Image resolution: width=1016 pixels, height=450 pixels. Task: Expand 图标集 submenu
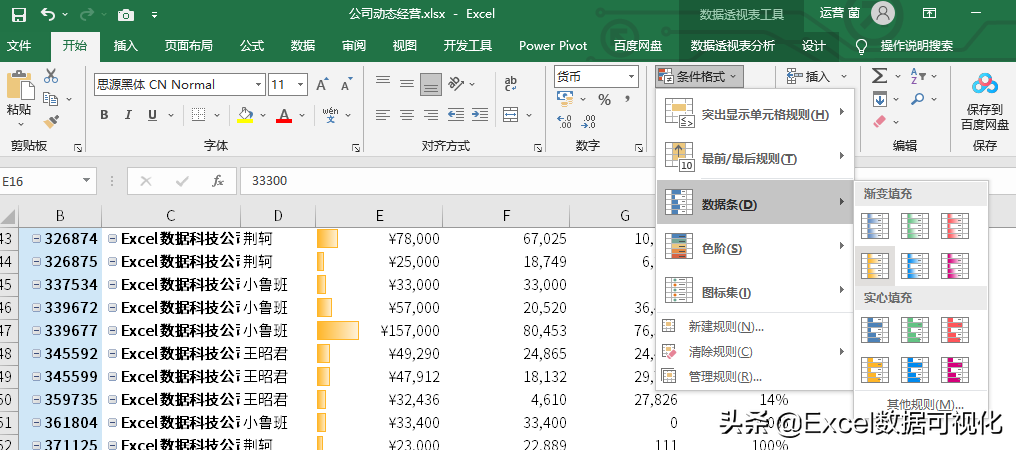coord(754,292)
